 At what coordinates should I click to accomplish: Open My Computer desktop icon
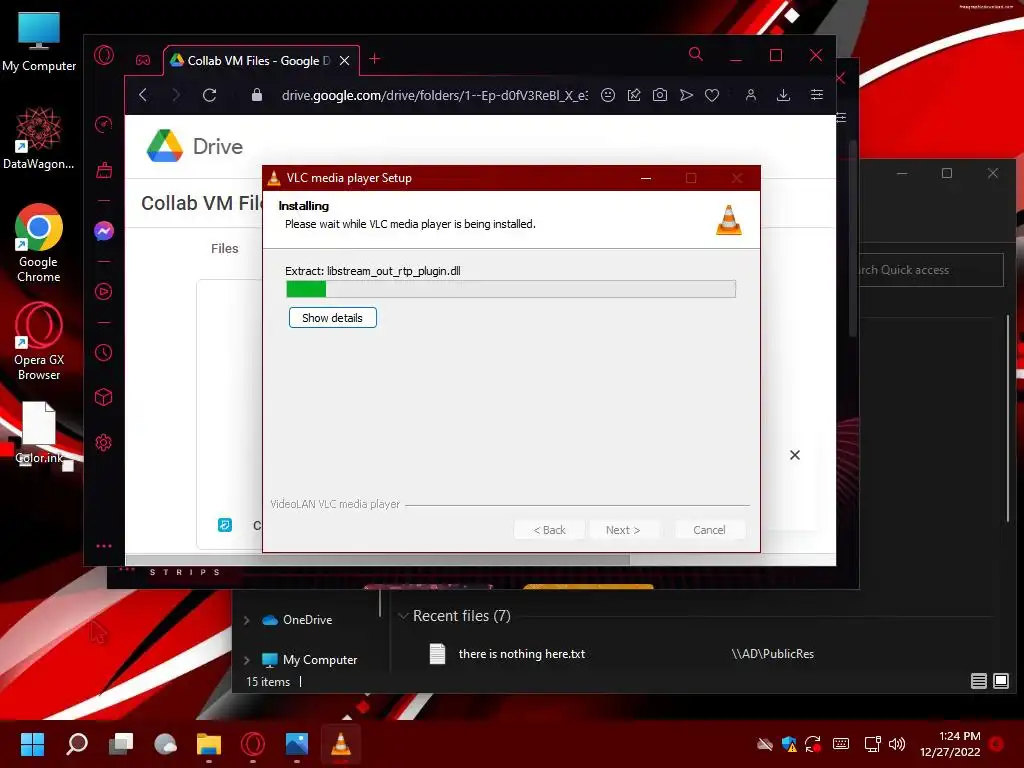(39, 42)
